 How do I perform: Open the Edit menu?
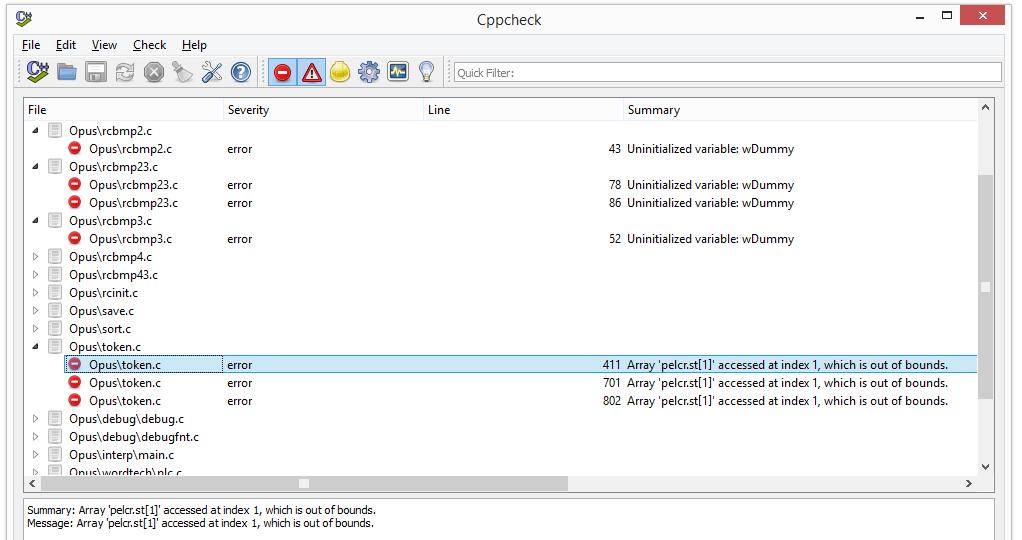point(66,45)
